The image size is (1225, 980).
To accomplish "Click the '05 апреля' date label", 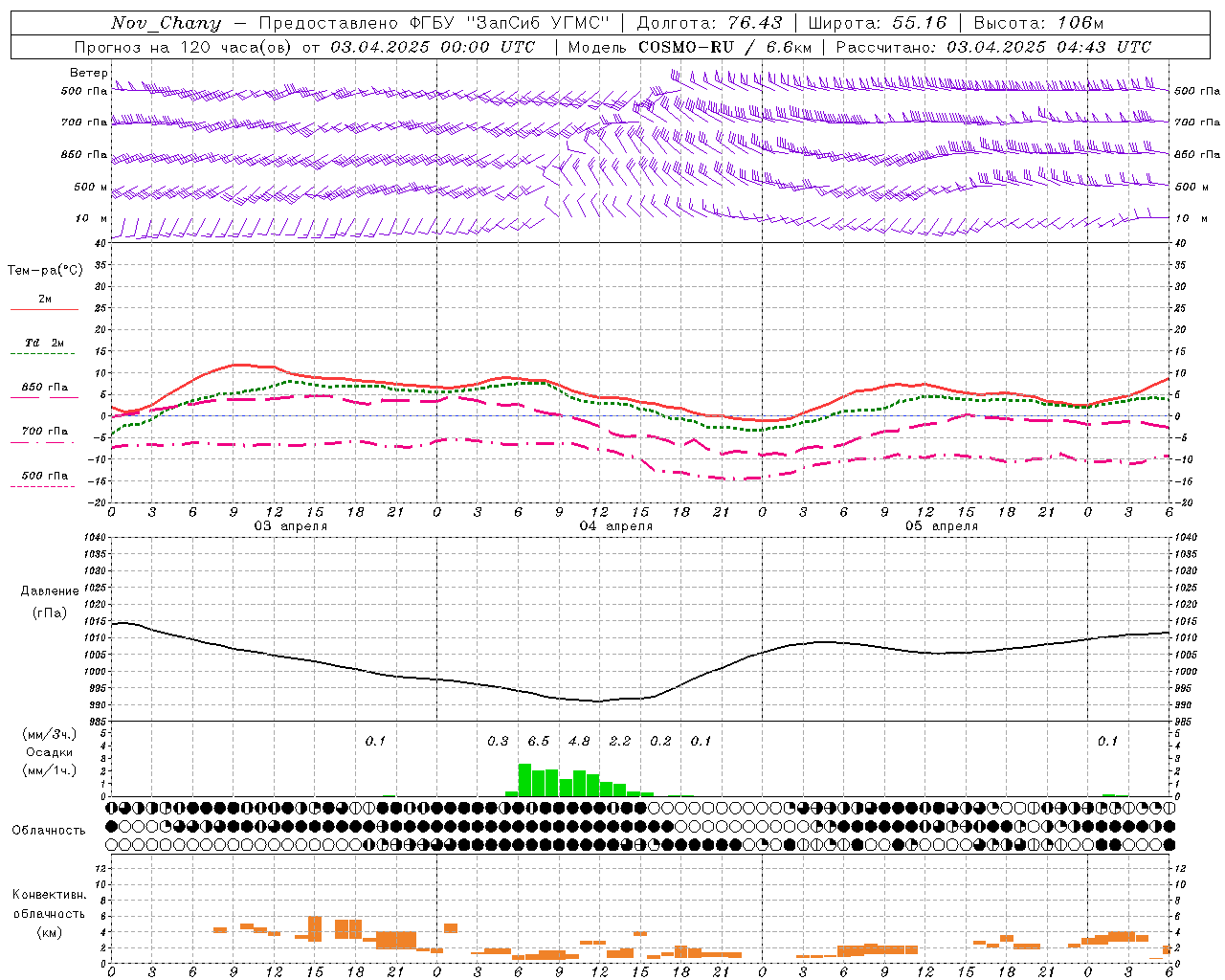I will (941, 526).
